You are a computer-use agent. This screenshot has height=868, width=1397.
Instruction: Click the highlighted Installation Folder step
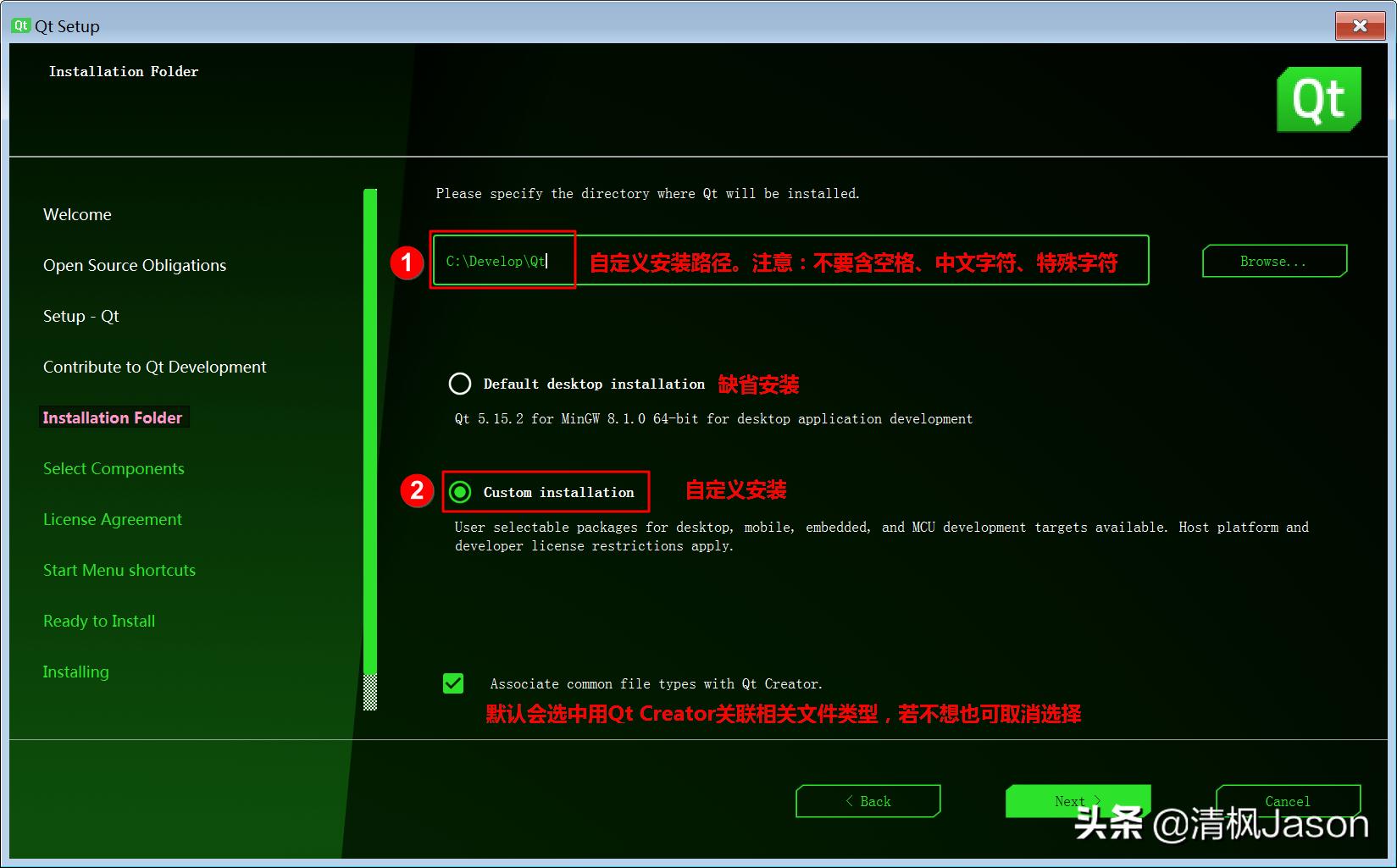tap(113, 417)
